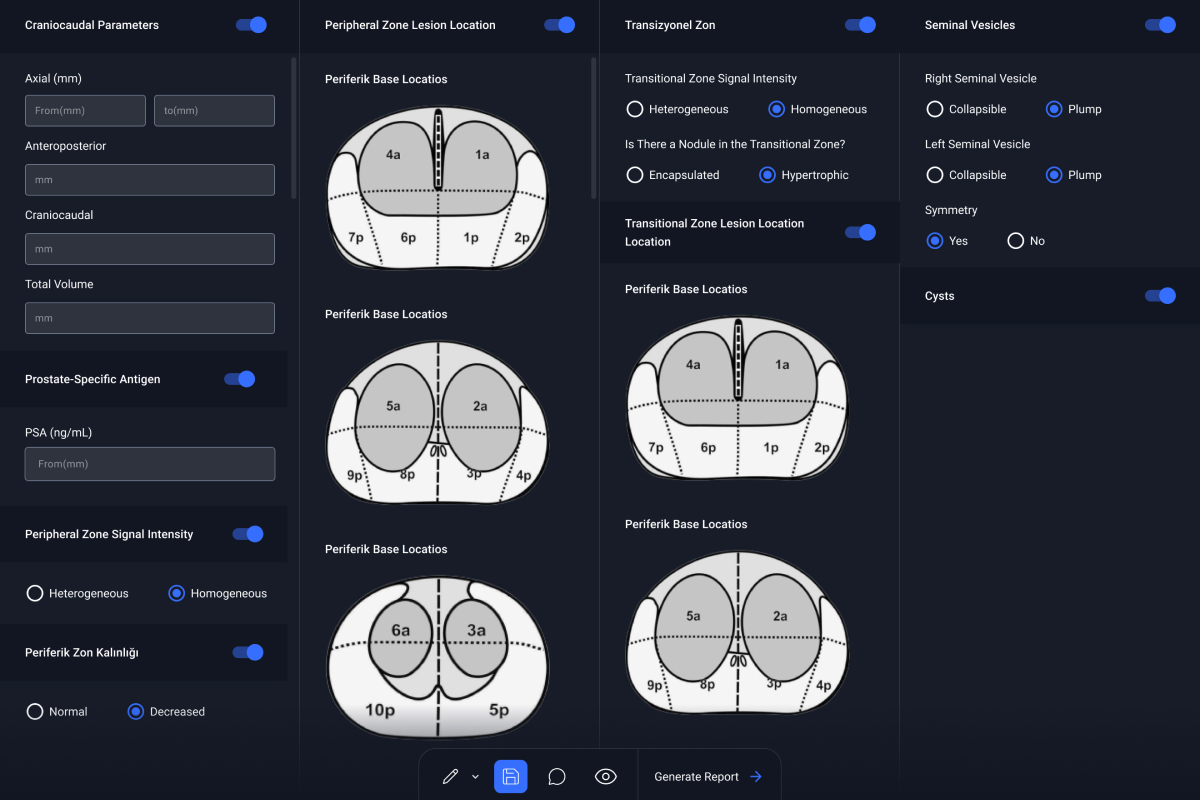Click Generate Report button
The width and height of the screenshot is (1200, 800).
(x=708, y=777)
